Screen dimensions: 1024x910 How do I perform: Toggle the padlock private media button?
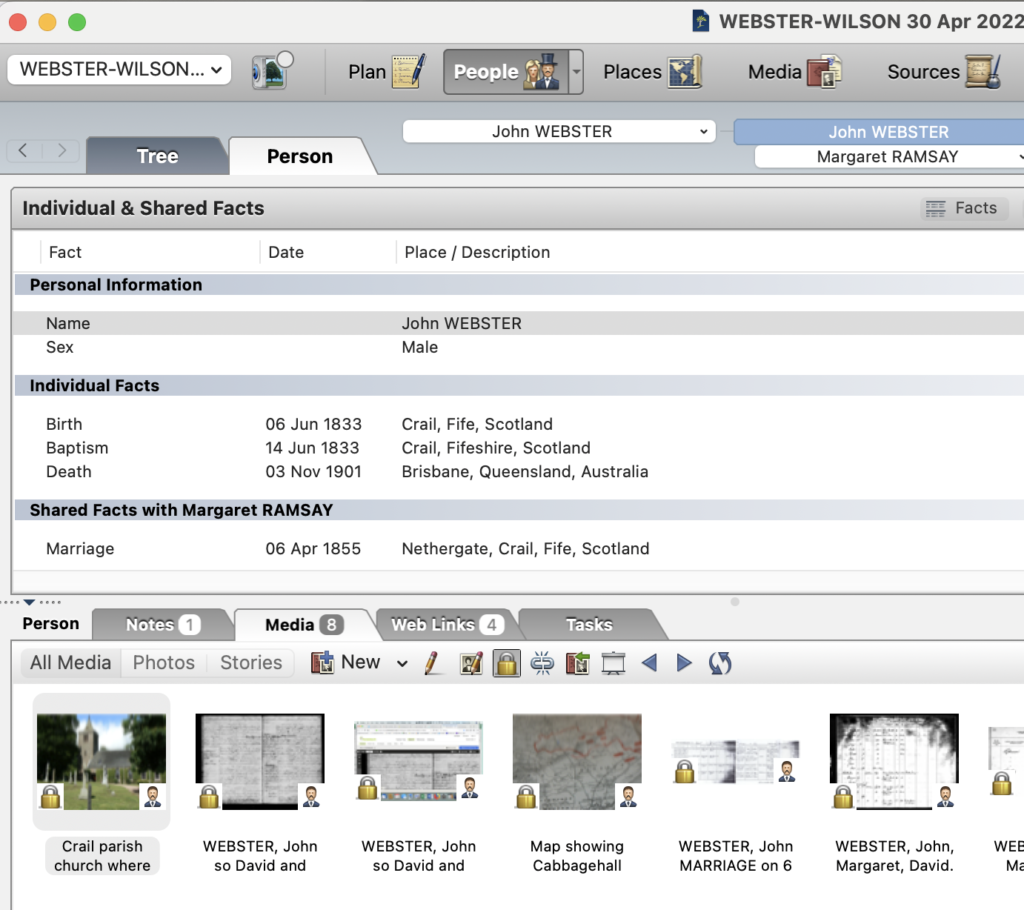(x=507, y=663)
